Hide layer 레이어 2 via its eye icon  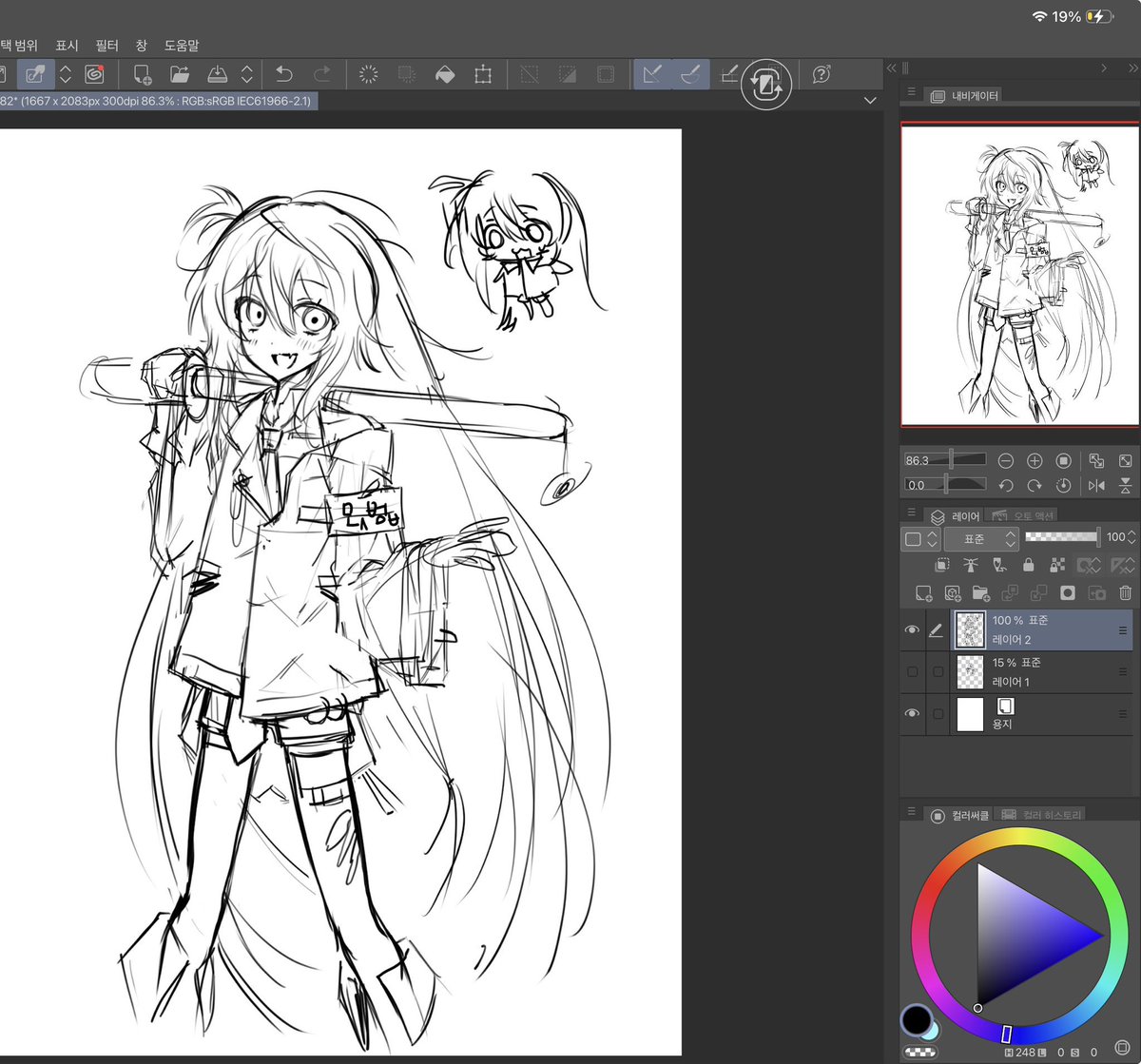point(912,630)
